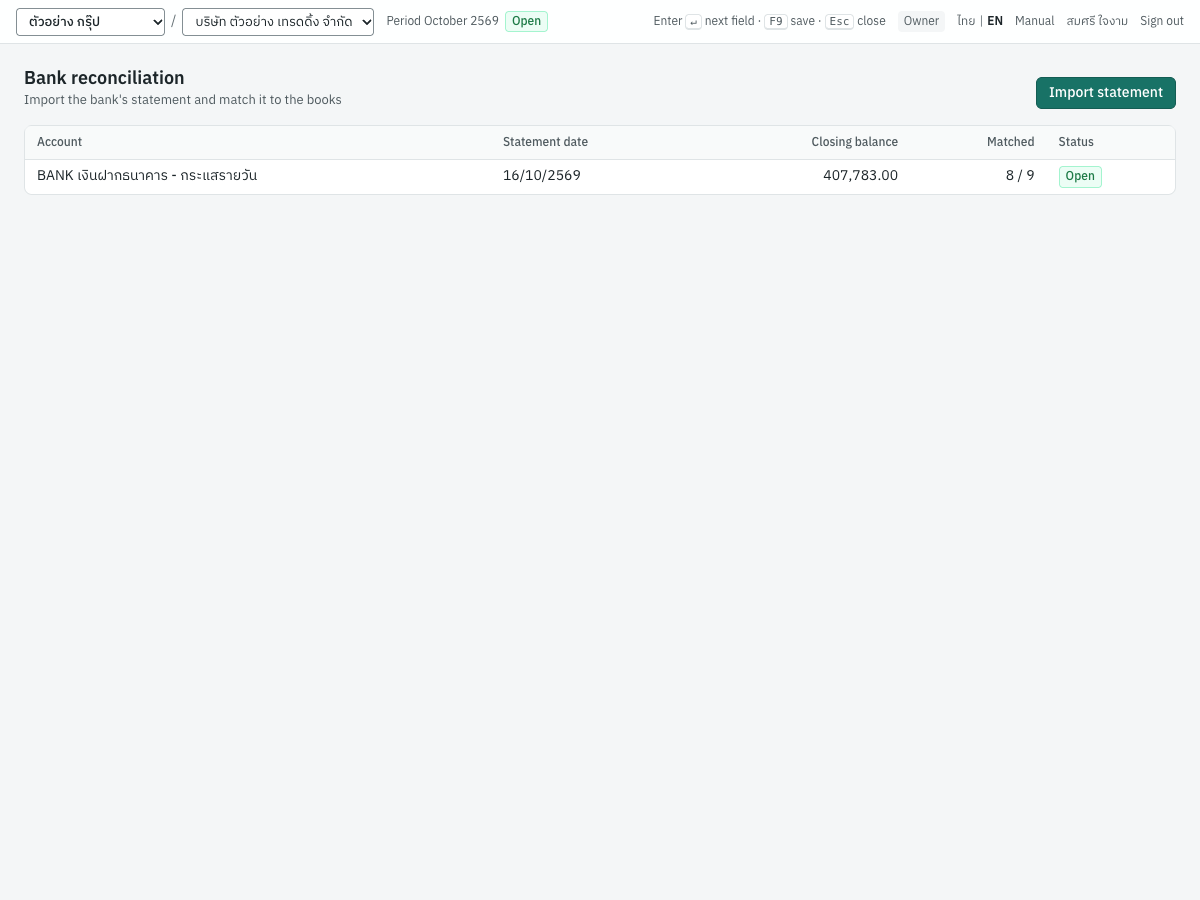Click Sign out
The height and width of the screenshot is (900, 1200).
point(1162,21)
